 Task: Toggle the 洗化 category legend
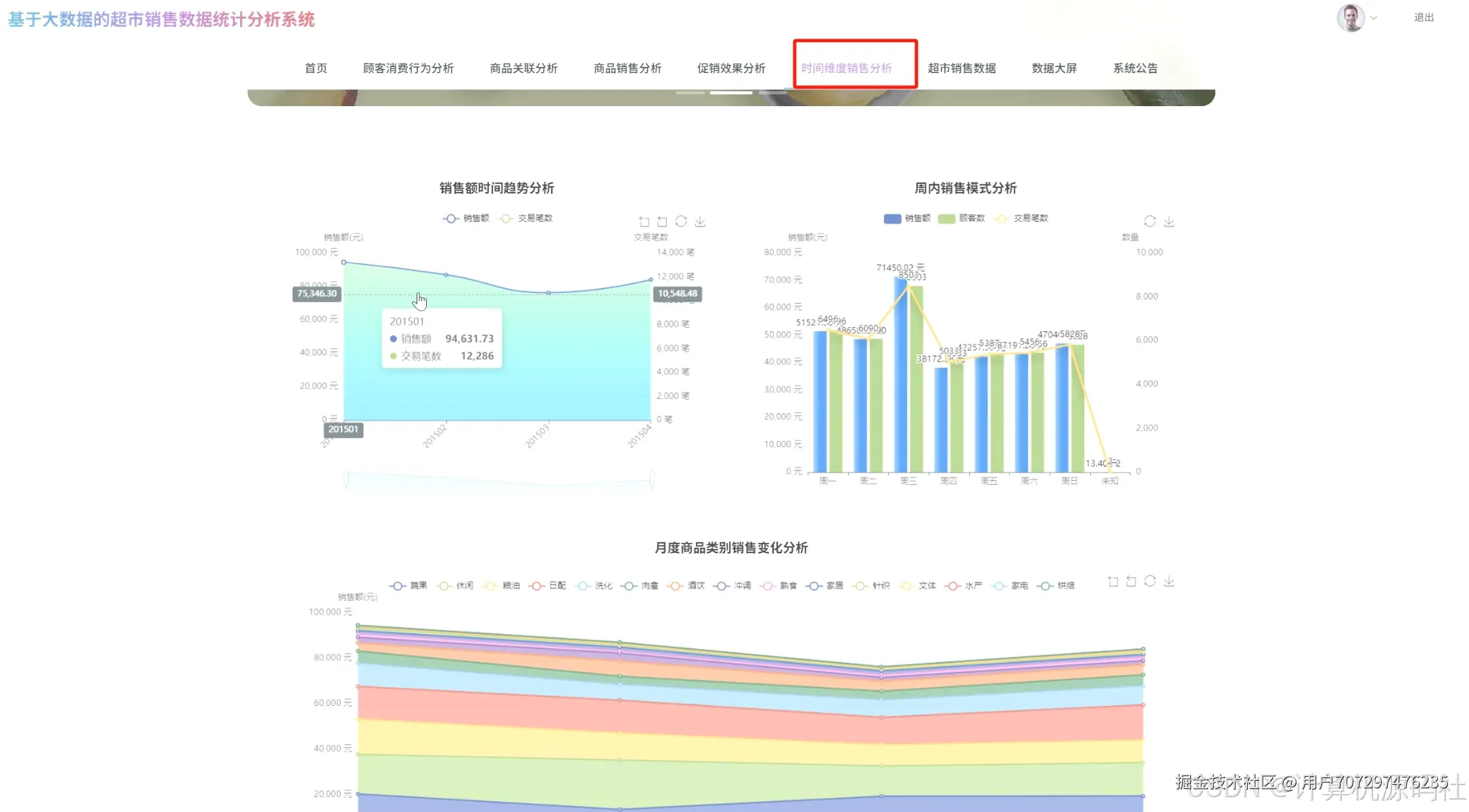tap(594, 586)
